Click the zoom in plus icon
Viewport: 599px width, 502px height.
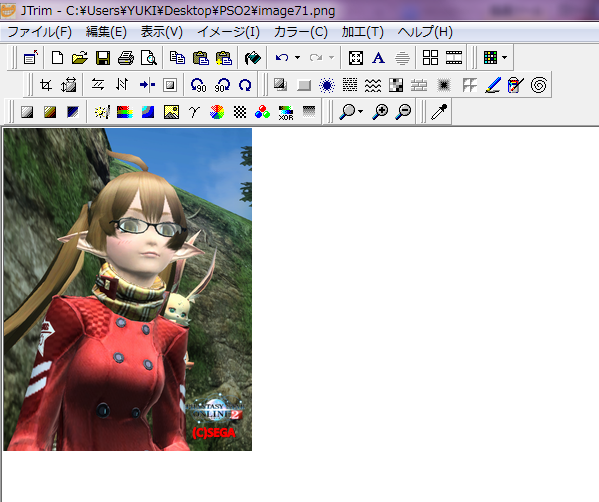[380, 112]
